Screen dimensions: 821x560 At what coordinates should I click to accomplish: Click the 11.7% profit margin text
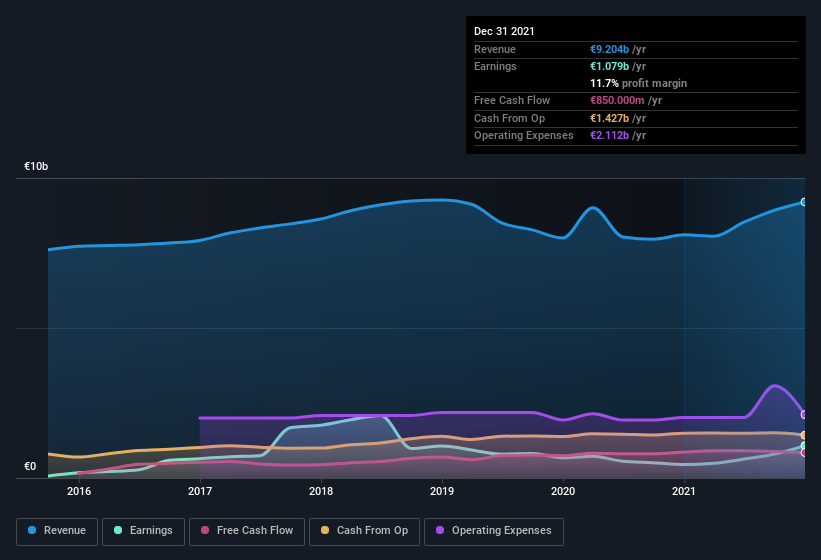(638, 83)
